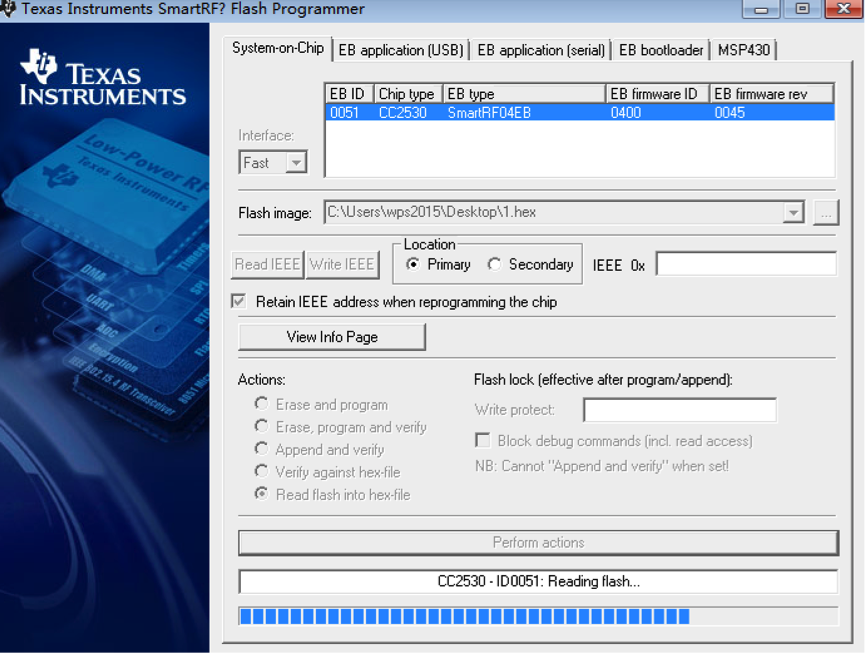Screen dimensions: 865x653
Task: Switch to EB application (USB) tab
Action: (x=400, y=50)
